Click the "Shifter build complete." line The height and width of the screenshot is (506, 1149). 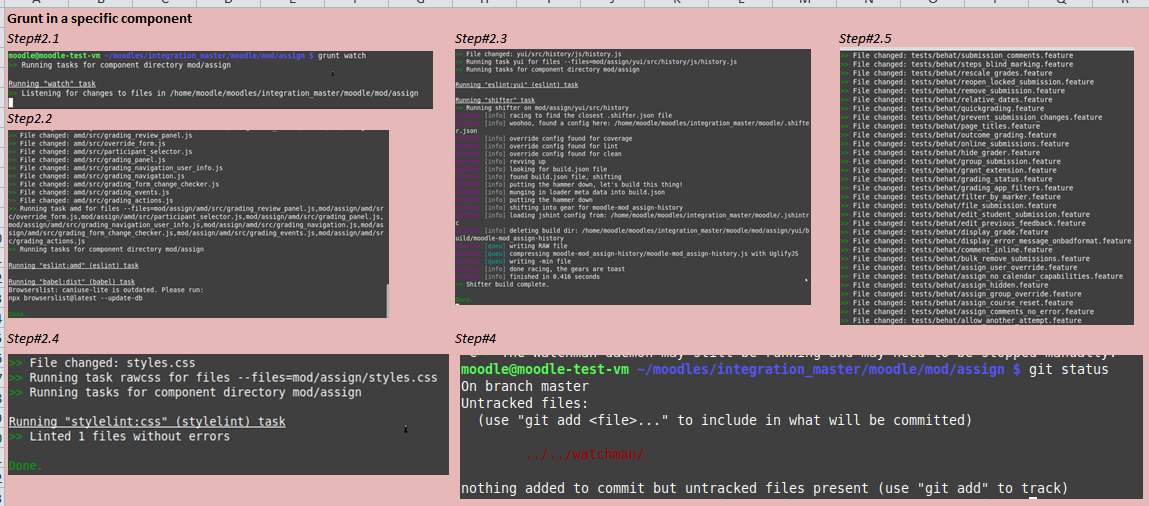503,285
